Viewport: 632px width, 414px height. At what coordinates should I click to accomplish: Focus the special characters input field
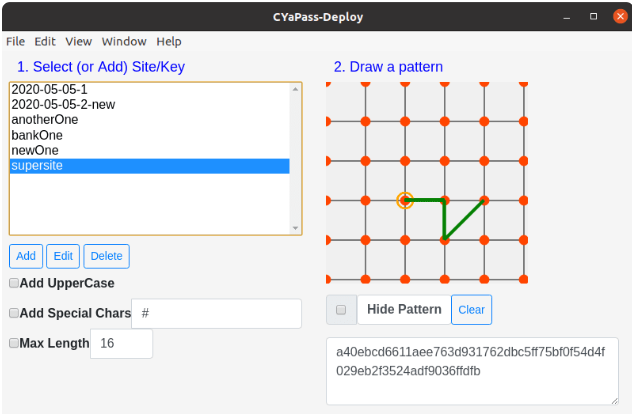point(216,313)
